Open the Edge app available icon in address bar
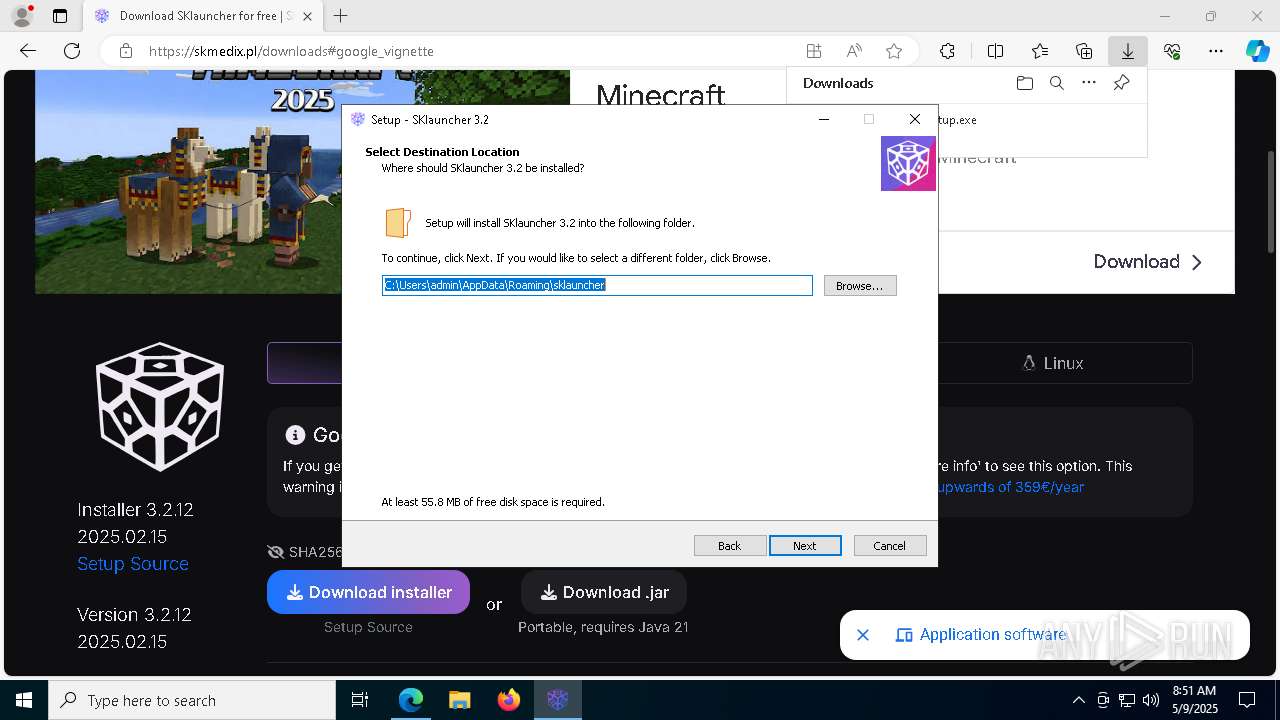The image size is (1280, 720). tap(814, 51)
